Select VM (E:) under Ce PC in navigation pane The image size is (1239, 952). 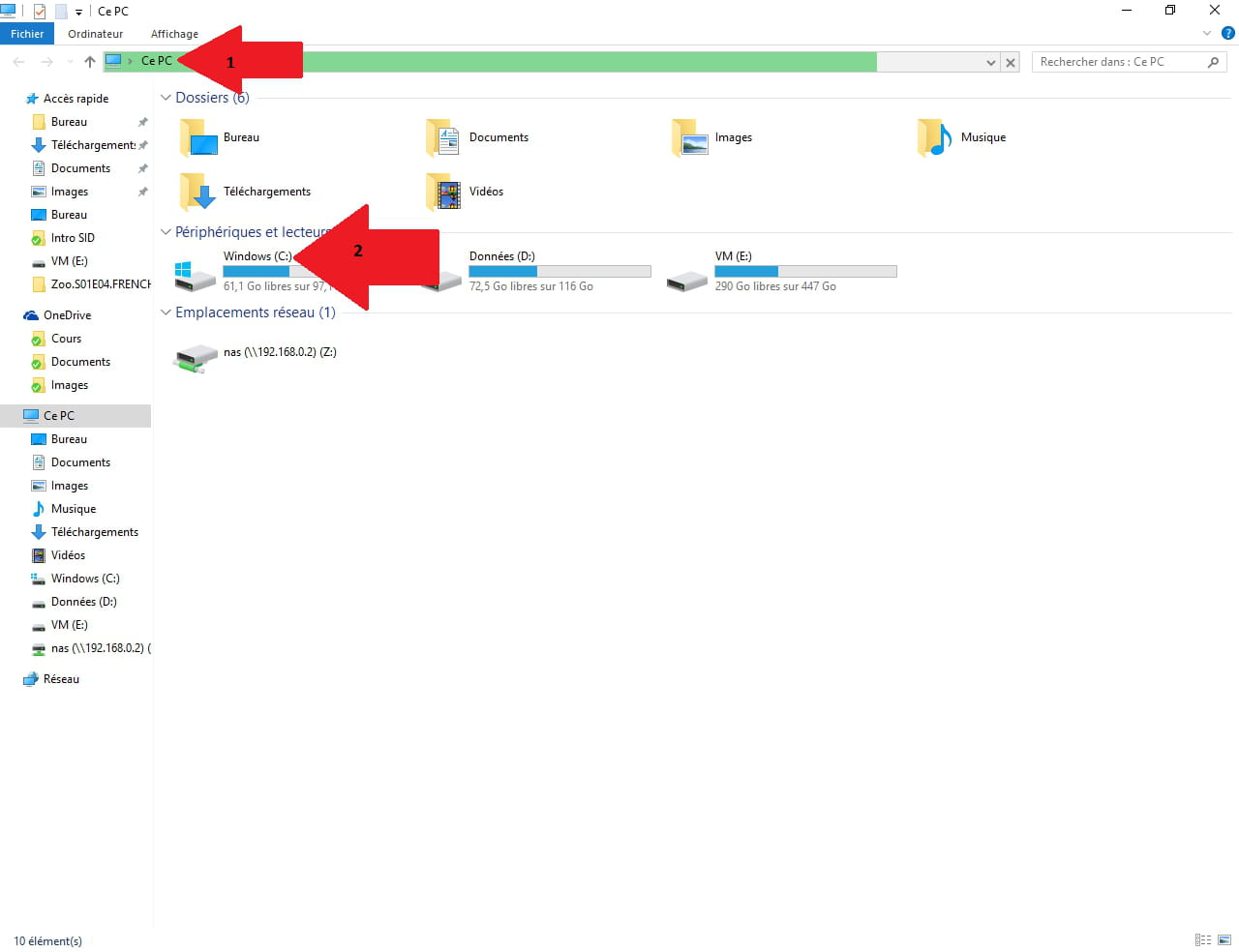click(x=69, y=625)
